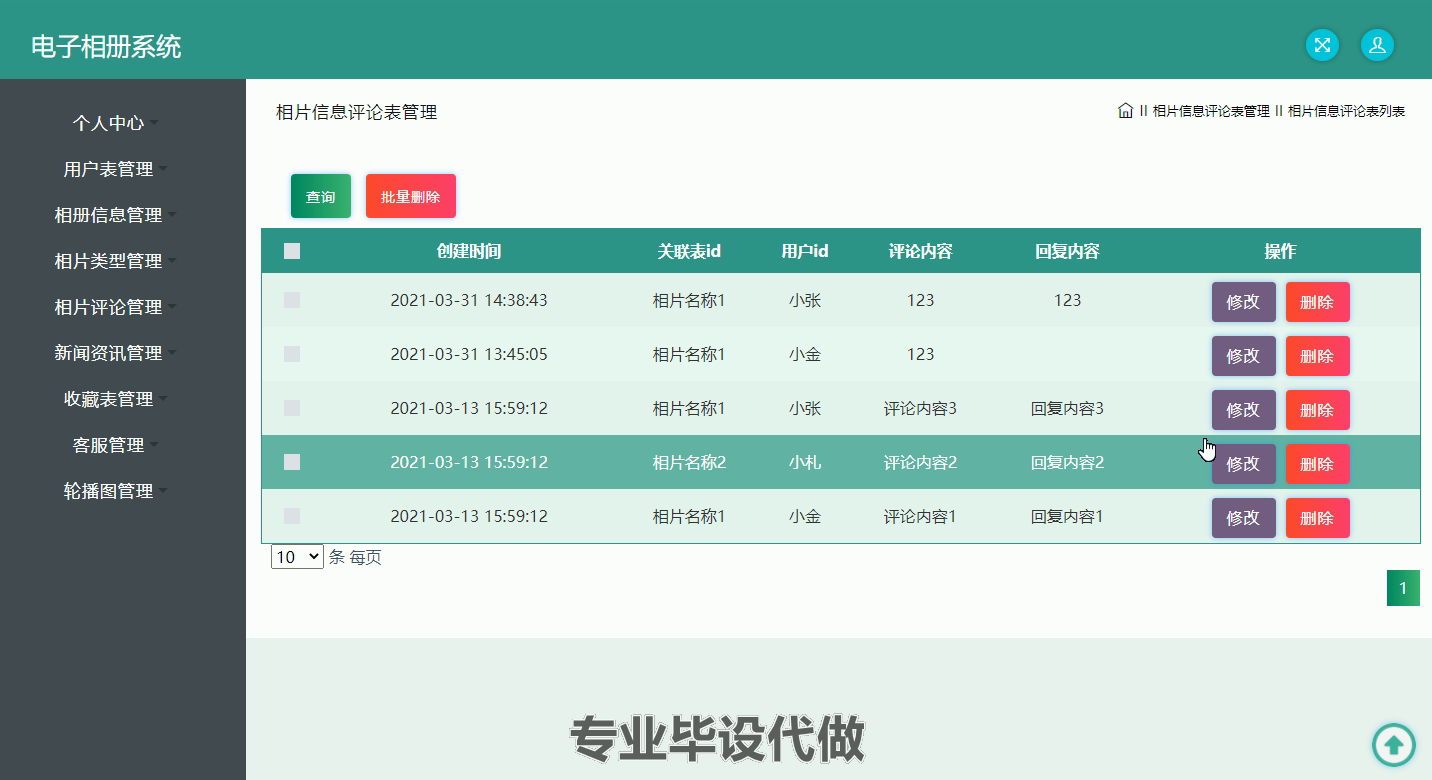The width and height of the screenshot is (1432, 780).
Task: Toggle fullscreen with the expand icon
Action: tap(1322, 45)
